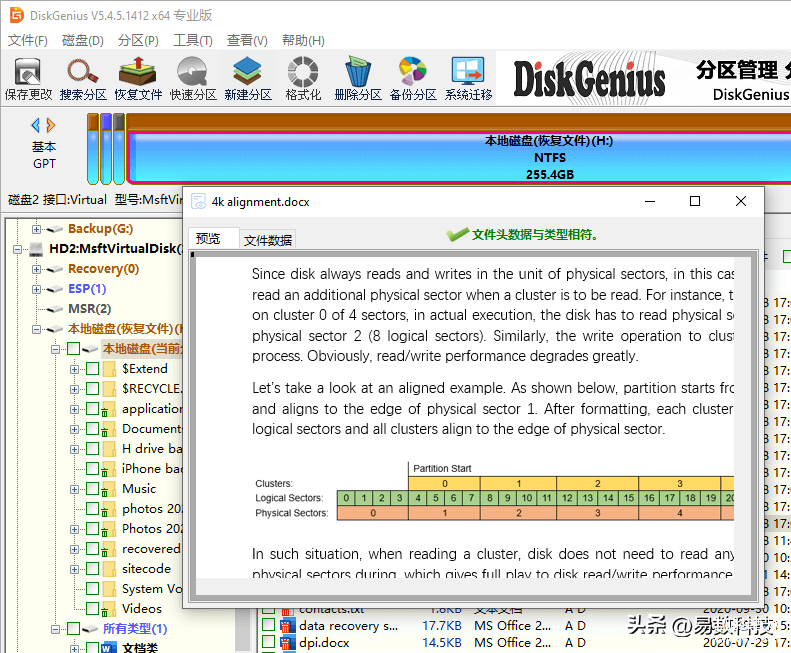The image size is (791, 653).
Task: Collapse the HD2:MsftVirtualDisk tree node
Action: coord(18,249)
